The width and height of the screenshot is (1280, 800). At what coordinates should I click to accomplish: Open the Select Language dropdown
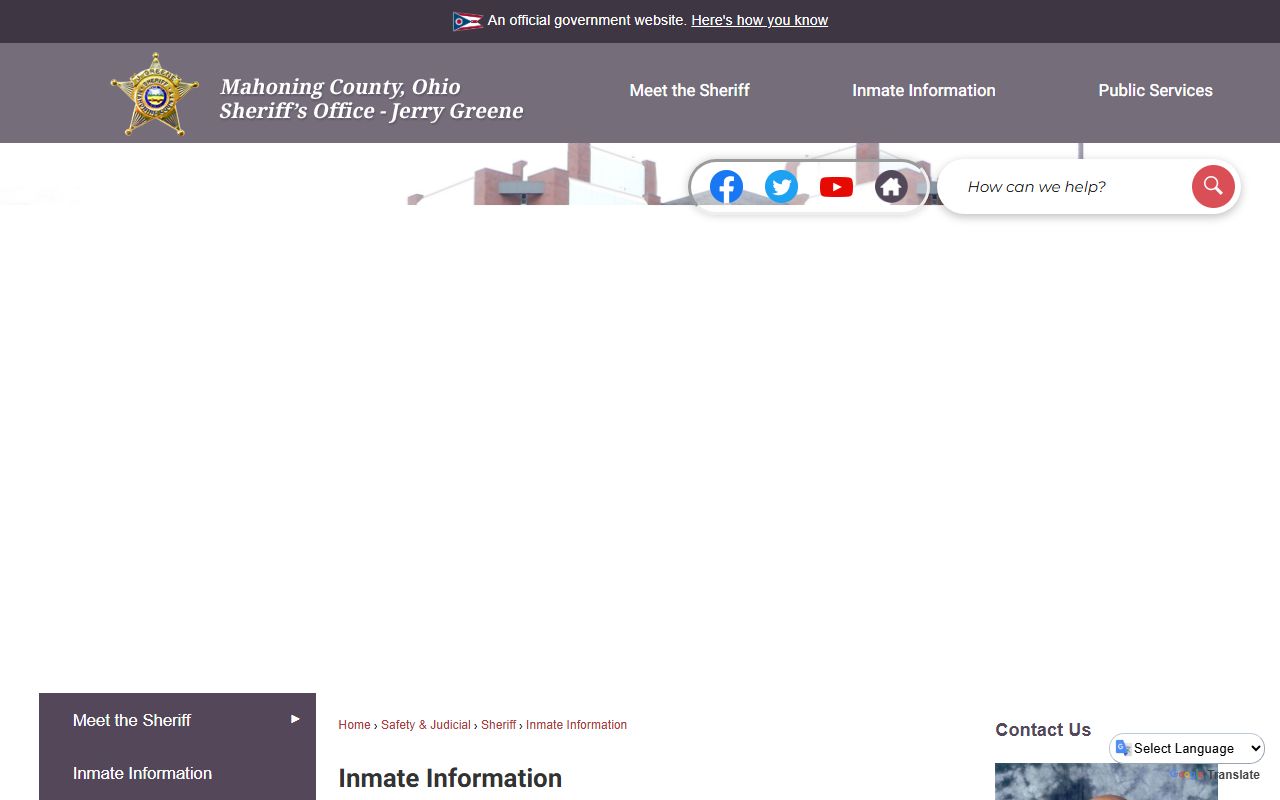[x=1187, y=748]
